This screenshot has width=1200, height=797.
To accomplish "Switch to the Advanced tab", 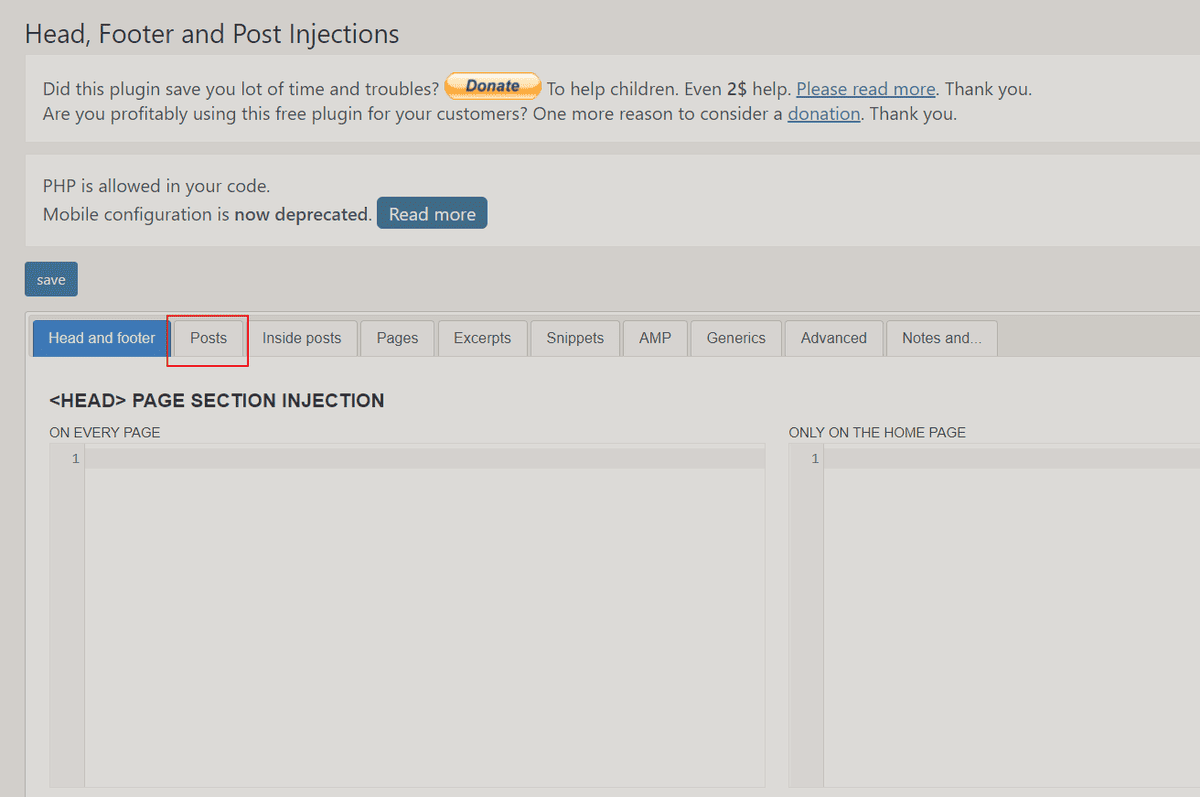I will tap(834, 338).
